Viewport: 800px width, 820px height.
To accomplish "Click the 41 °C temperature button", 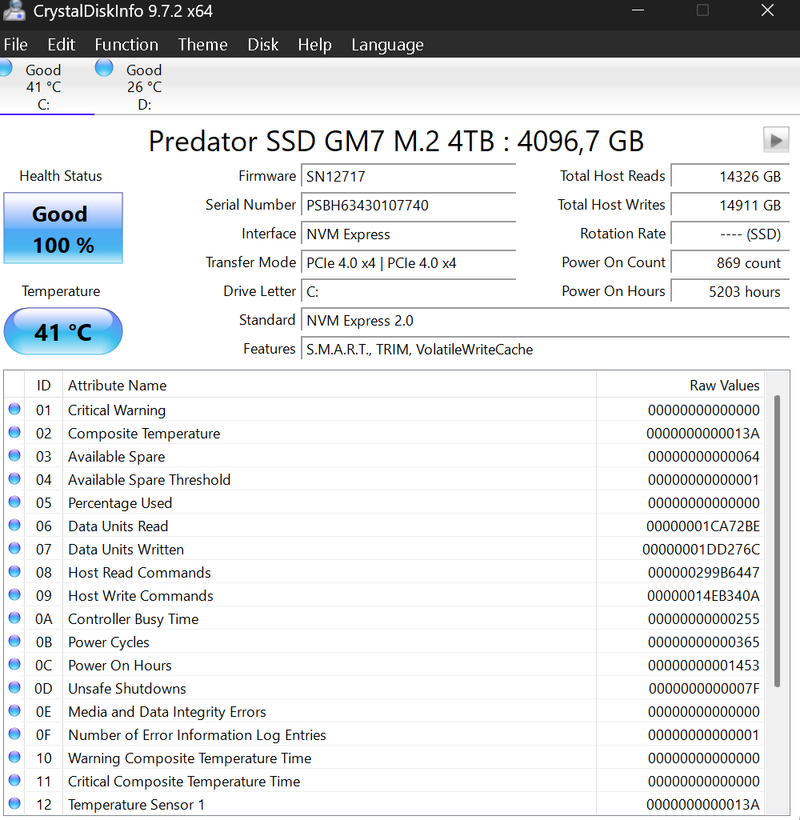I will click(x=63, y=332).
